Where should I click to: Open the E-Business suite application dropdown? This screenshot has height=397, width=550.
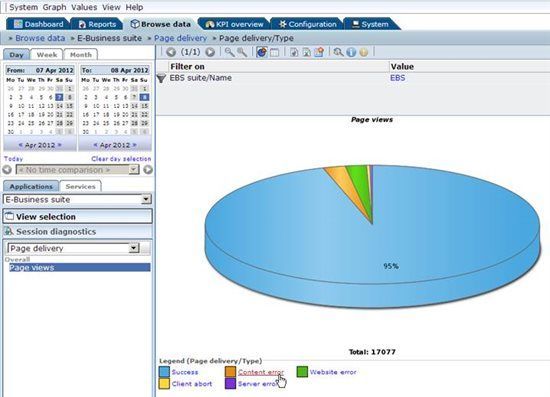click(146, 200)
